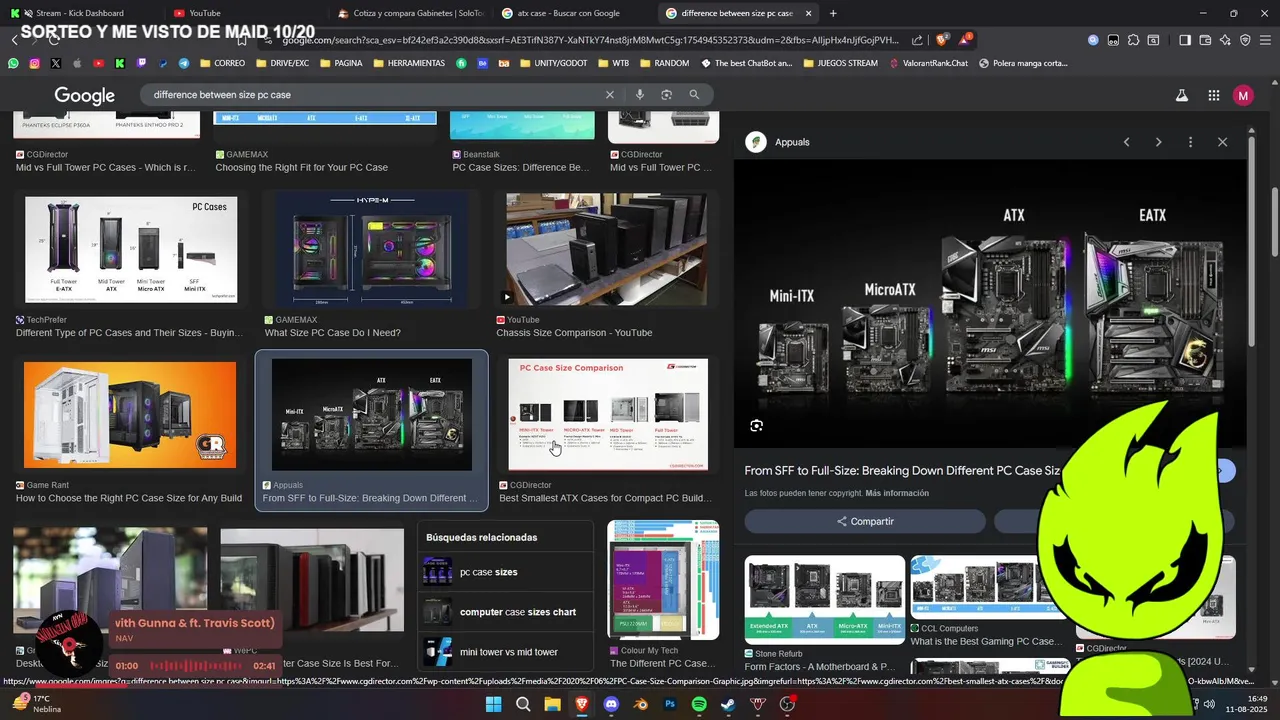Share page from address bar icon
Viewport: 1280px width, 720px height.
pyautogui.click(x=918, y=40)
